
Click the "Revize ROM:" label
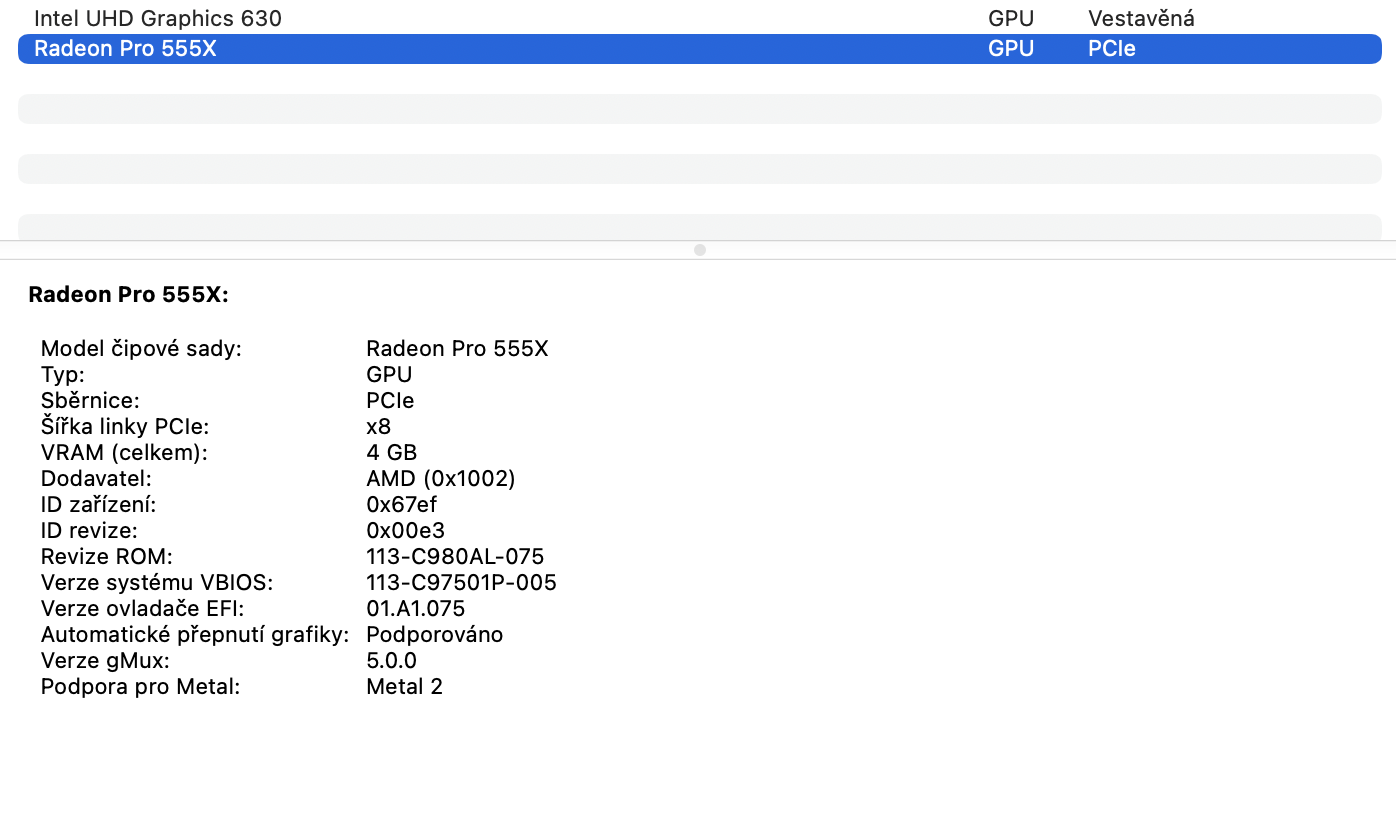pos(107,557)
